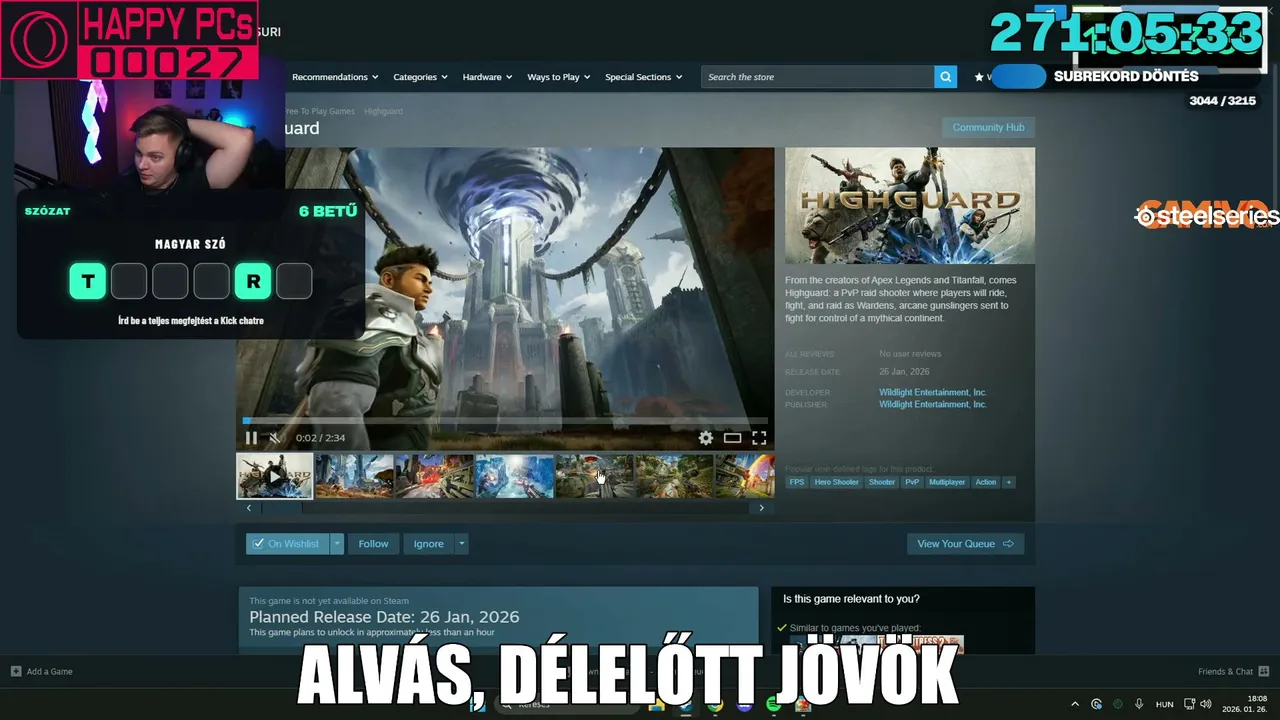
Task: Open the Friends & Chat icon
Action: (x=1264, y=671)
